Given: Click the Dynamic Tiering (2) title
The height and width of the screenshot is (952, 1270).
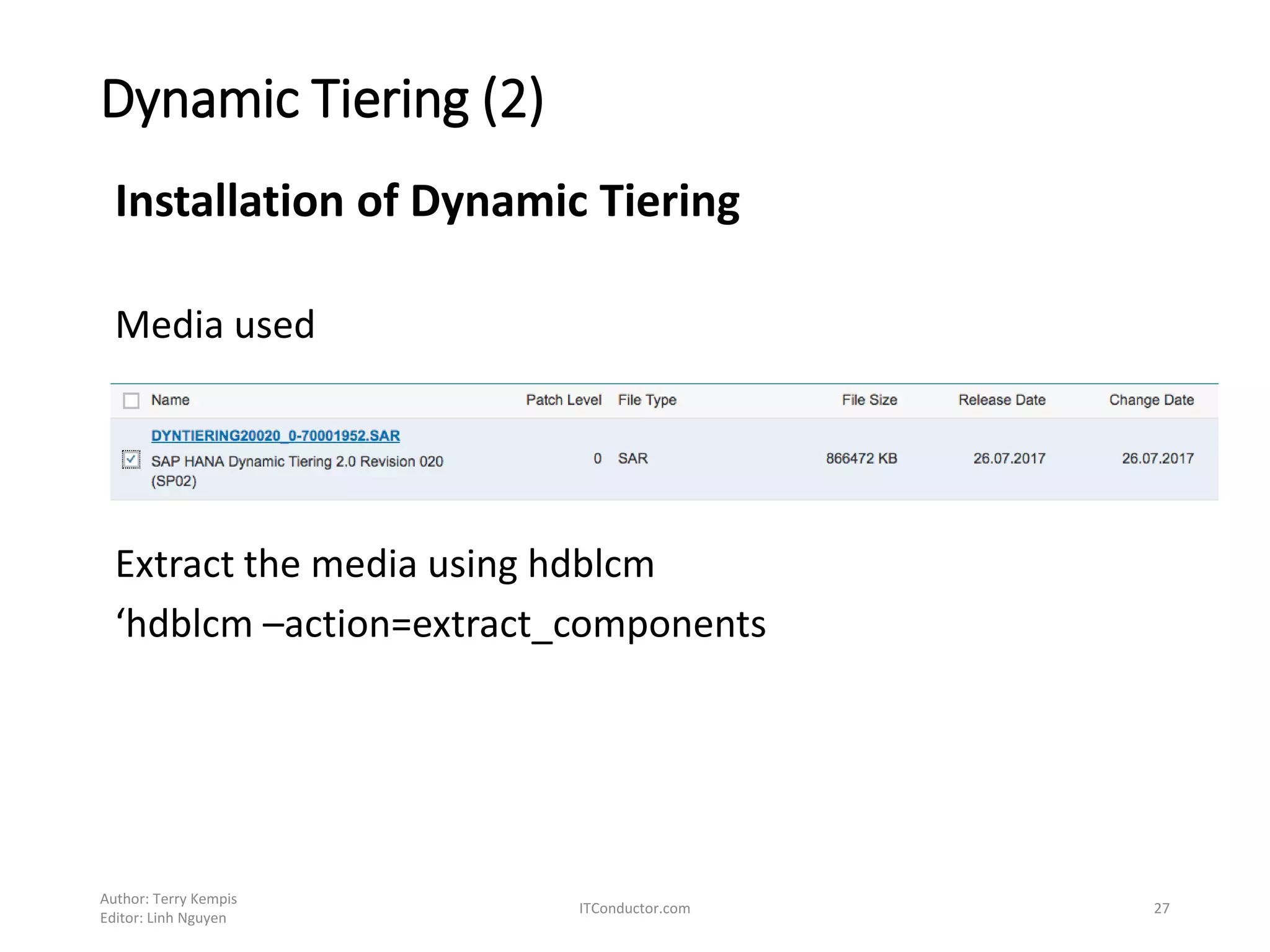Looking at the screenshot, I should (x=322, y=99).
